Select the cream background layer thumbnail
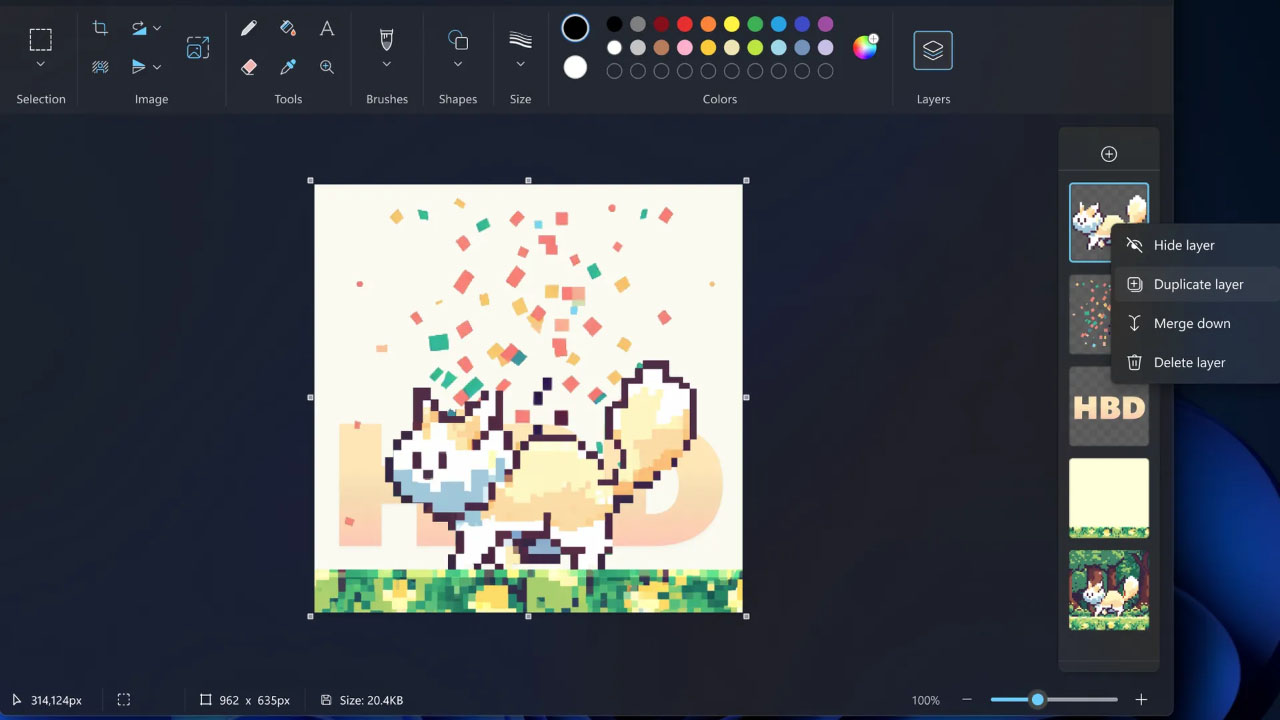This screenshot has width=1280, height=720. point(1109,498)
